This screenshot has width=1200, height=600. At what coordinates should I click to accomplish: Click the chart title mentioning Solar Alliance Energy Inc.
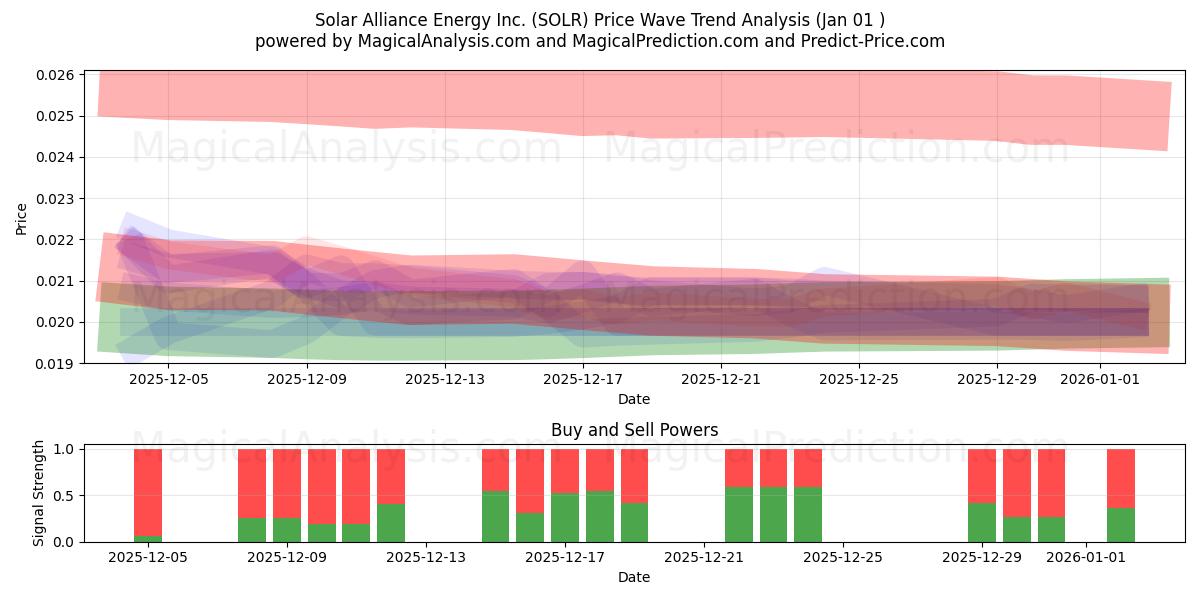pyautogui.click(x=600, y=20)
